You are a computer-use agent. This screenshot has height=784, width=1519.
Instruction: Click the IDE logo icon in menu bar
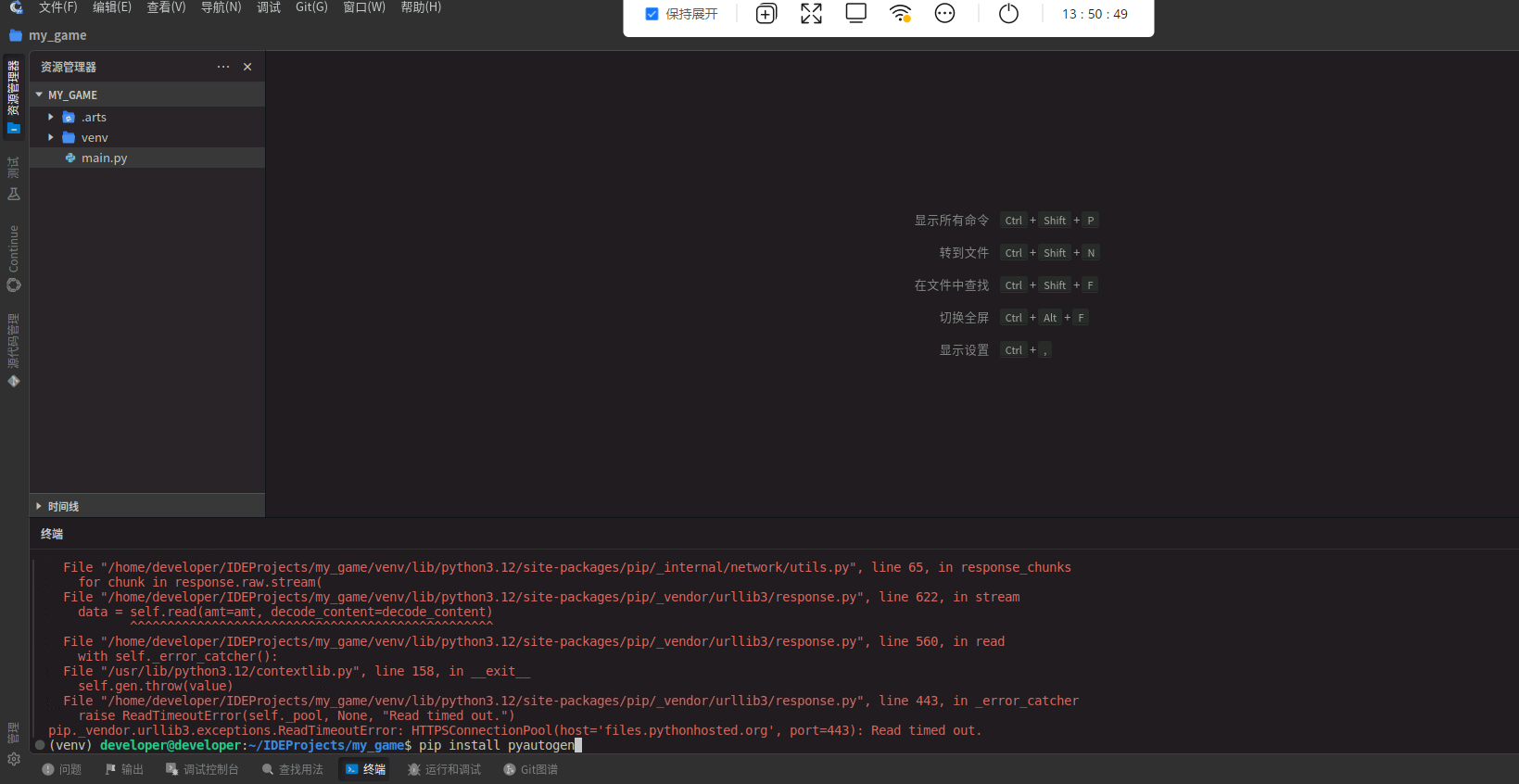click(x=16, y=7)
